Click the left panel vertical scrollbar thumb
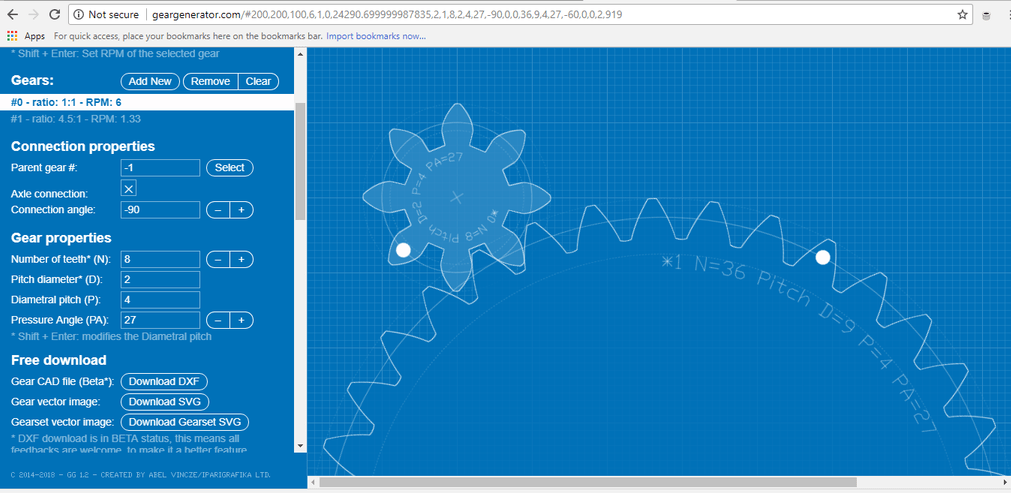 pos(300,161)
